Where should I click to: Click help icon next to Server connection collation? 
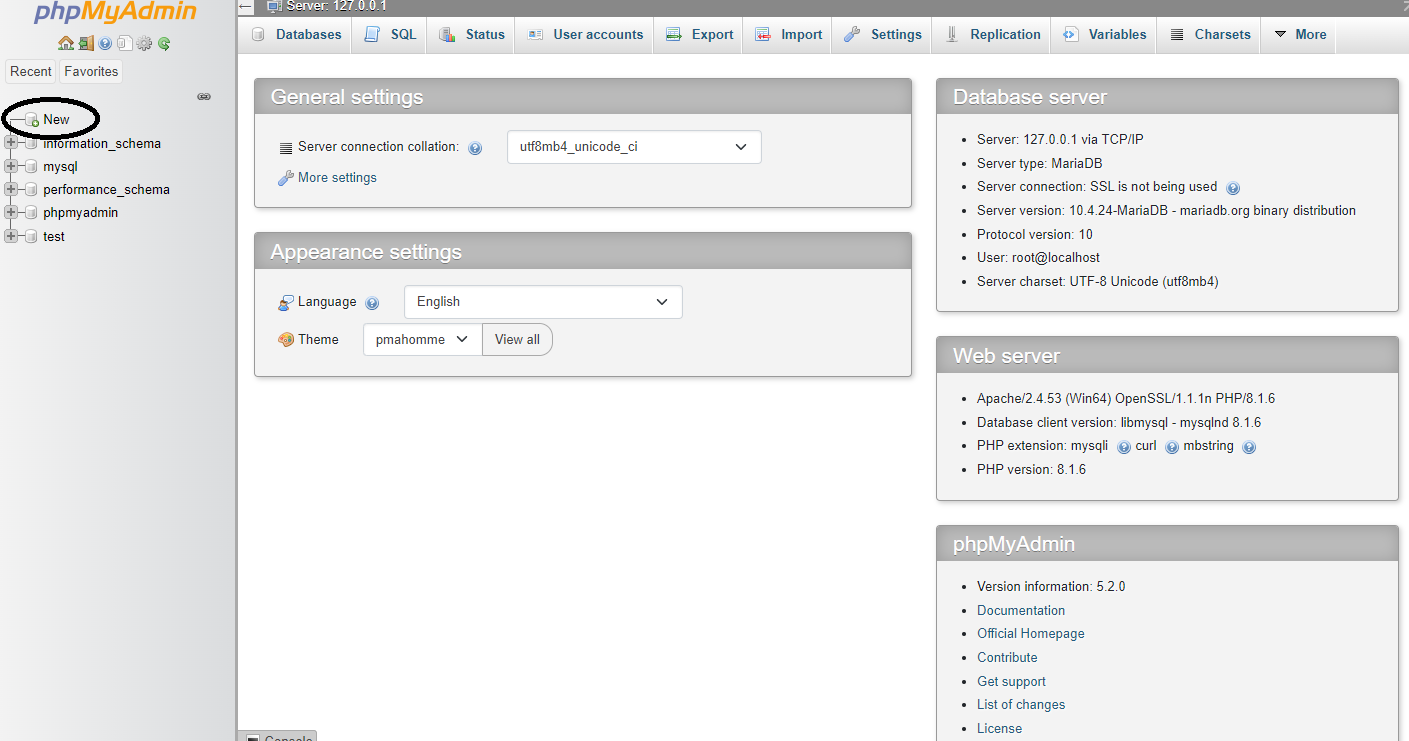(475, 148)
